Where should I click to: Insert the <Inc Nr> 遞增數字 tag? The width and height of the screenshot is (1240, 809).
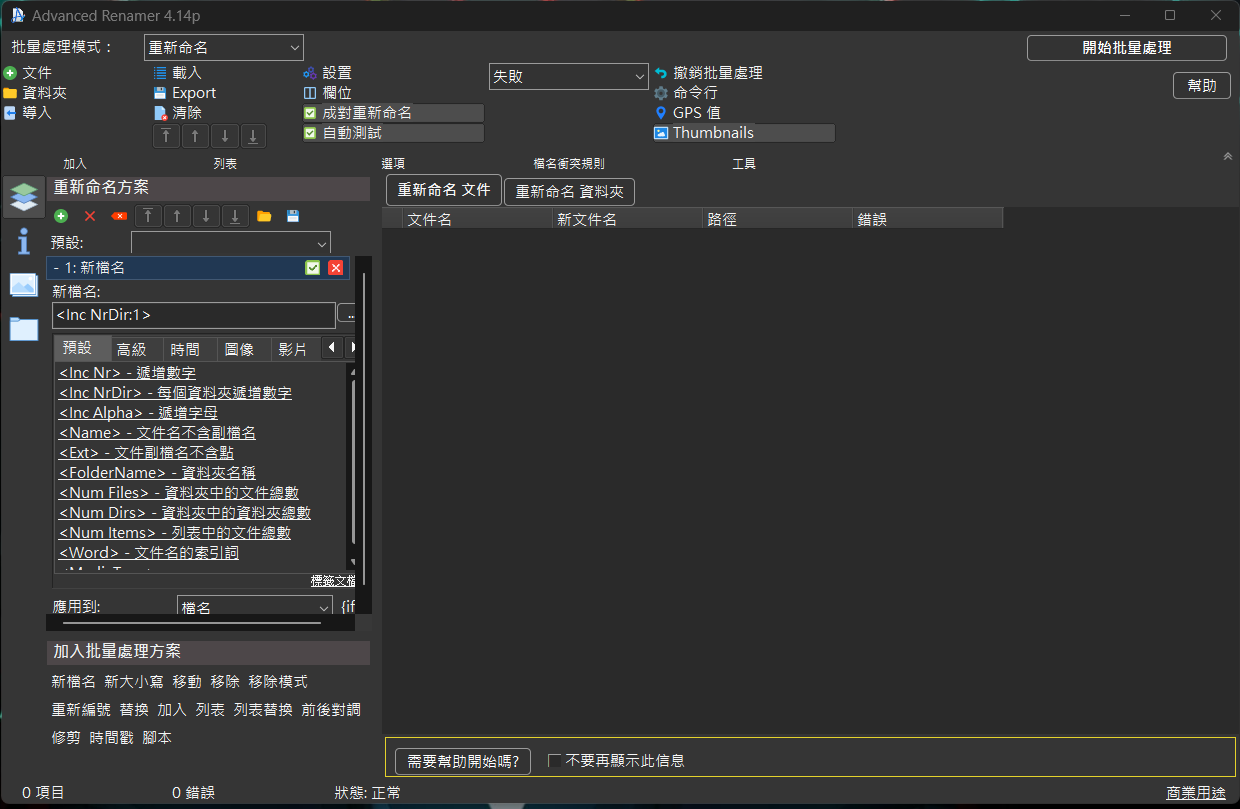[127, 373]
